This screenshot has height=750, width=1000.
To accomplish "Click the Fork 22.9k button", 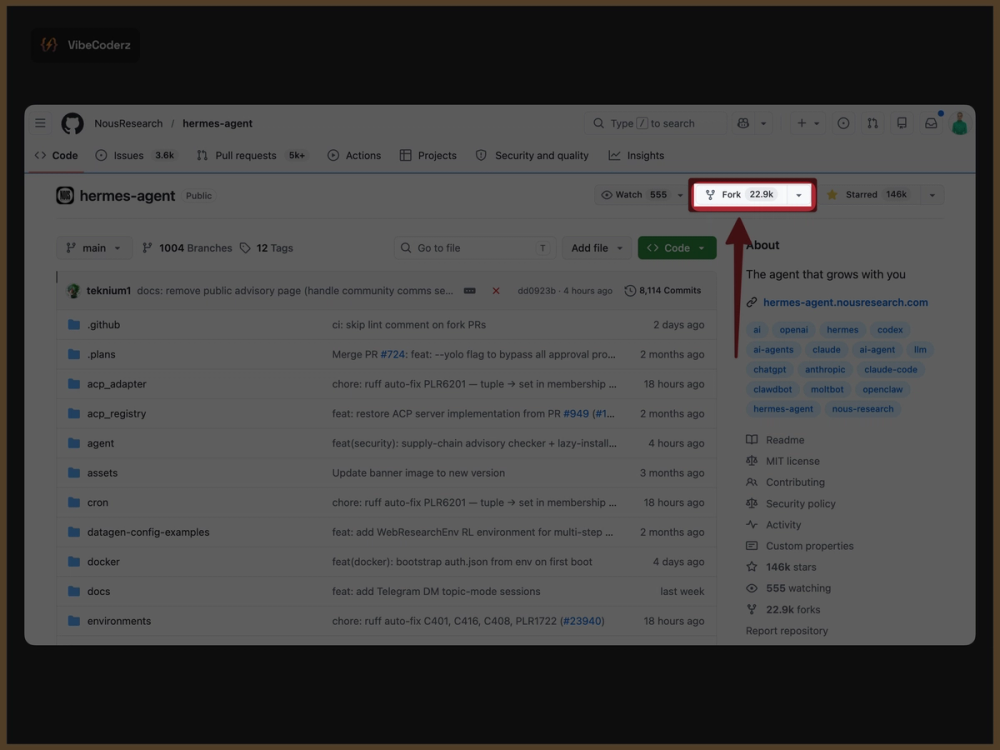I will (x=740, y=195).
